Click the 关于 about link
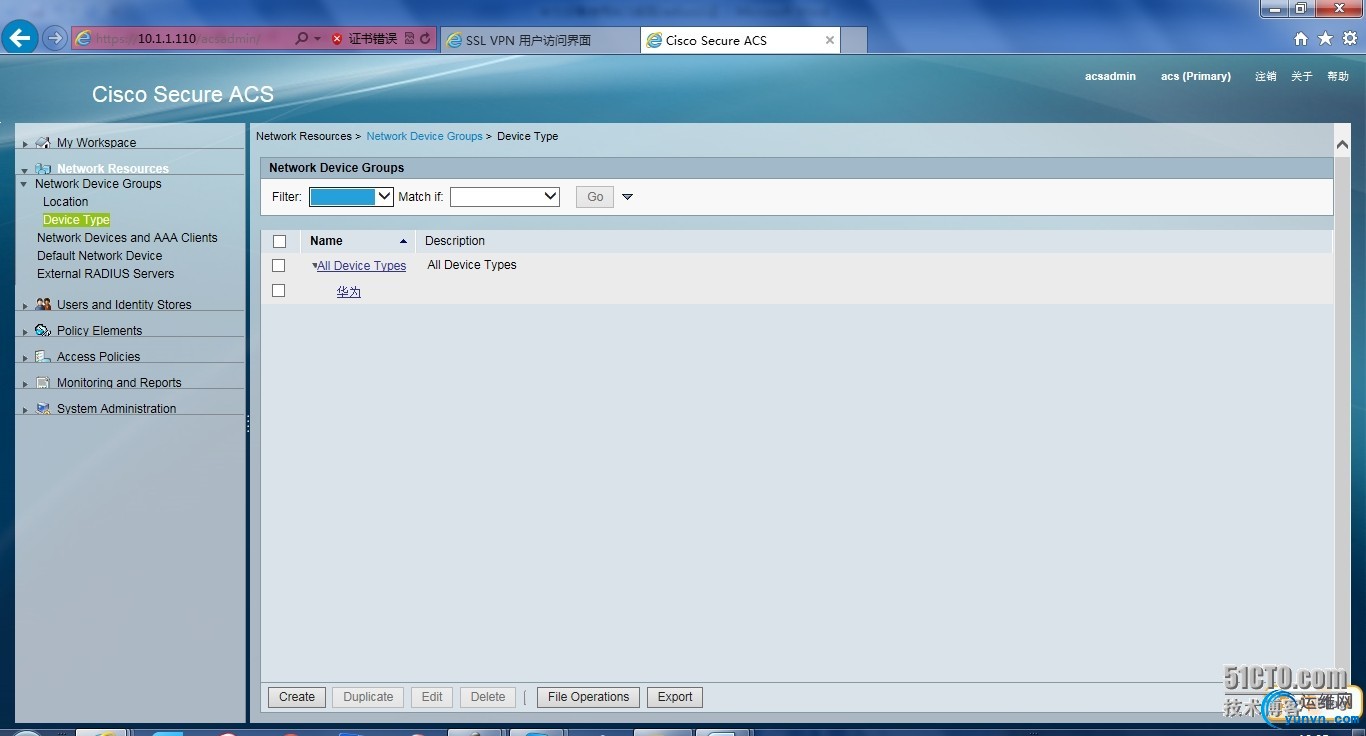 click(x=1301, y=76)
